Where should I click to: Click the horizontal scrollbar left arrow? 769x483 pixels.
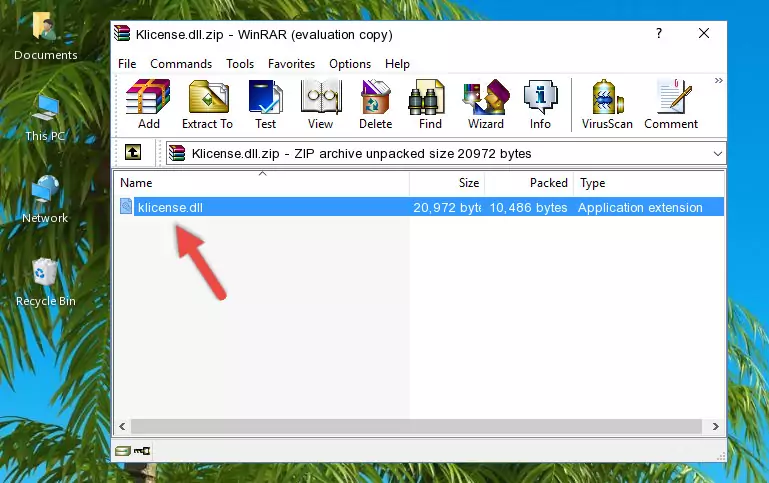pos(123,426)
